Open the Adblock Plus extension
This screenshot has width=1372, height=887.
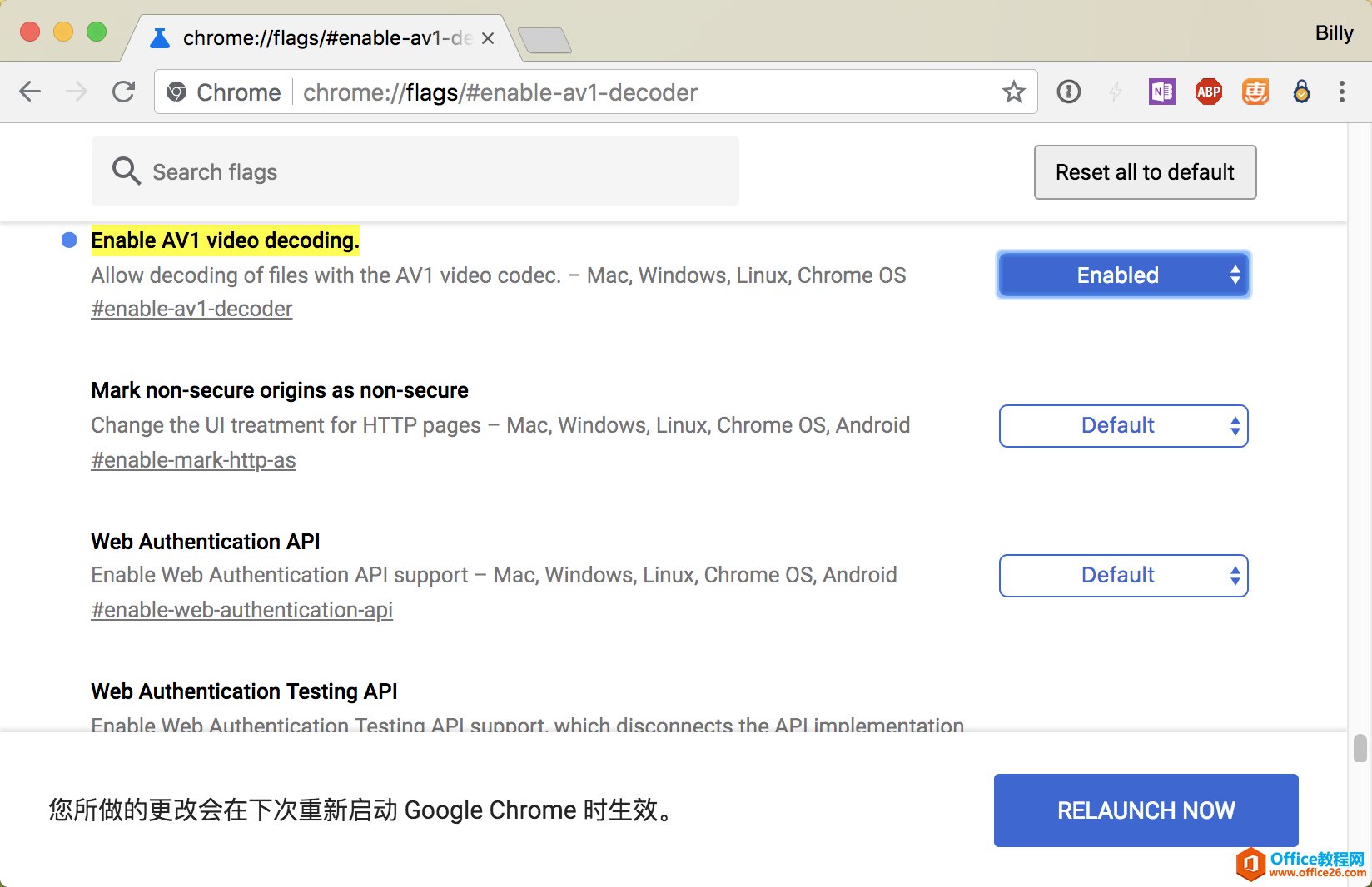1208,92
